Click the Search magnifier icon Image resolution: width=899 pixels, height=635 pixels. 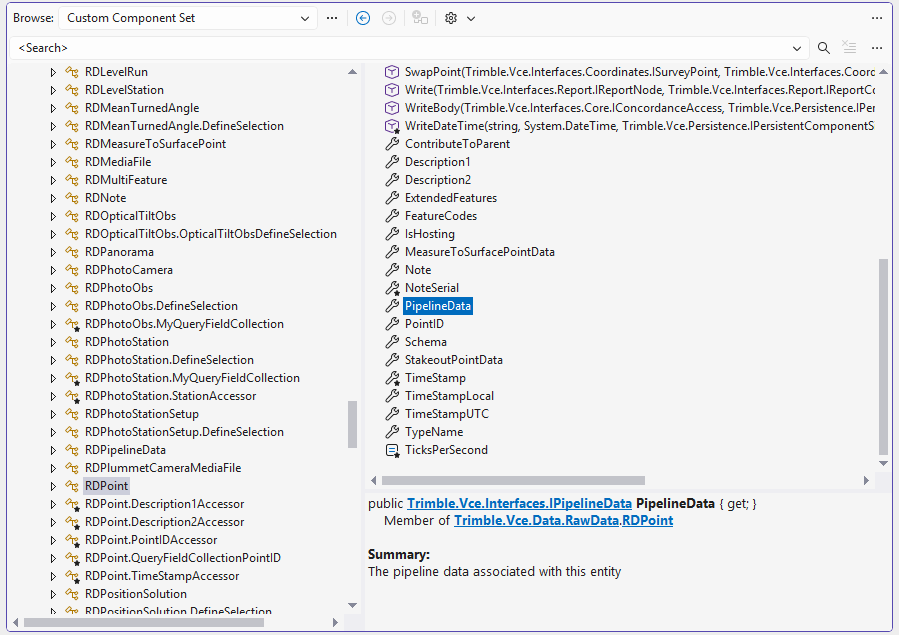click(823, 48)
